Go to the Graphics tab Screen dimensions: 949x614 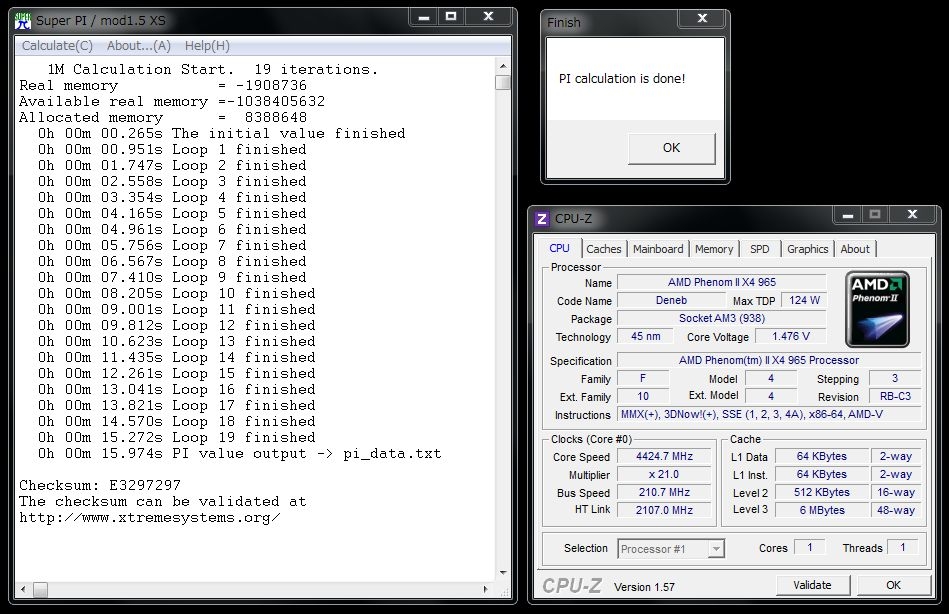(x=807, y=249)
